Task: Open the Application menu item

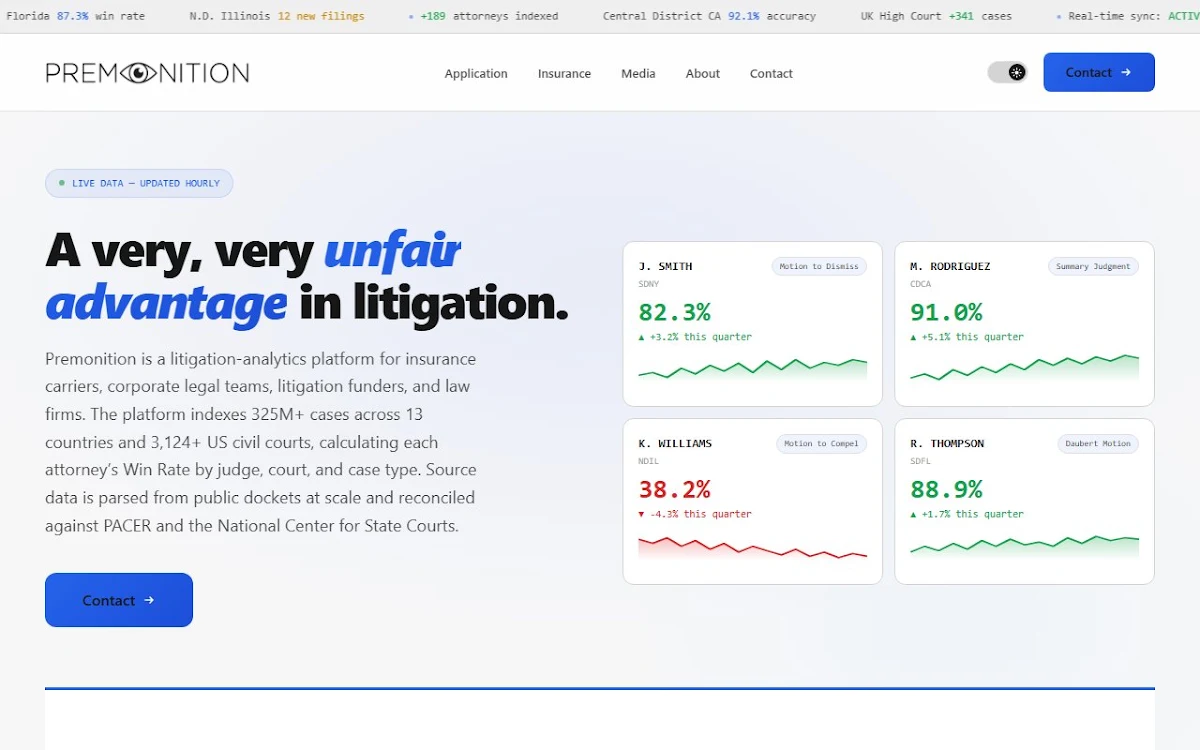Action: (x=476, y=73)
